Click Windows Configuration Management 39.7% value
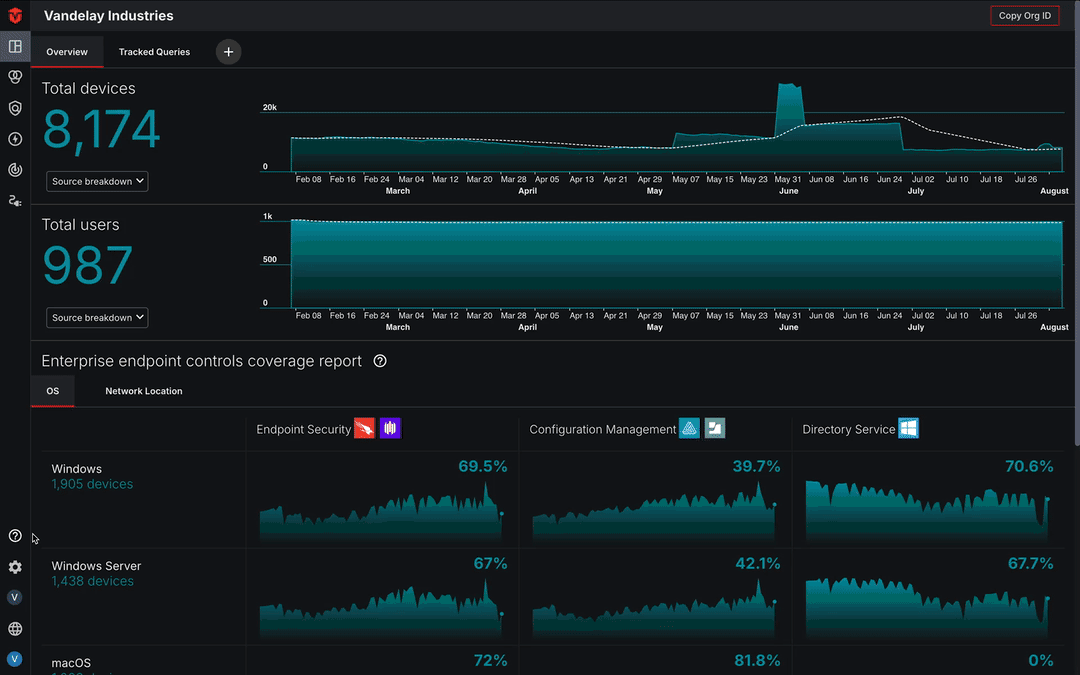Image resolution: width=1080 pixels, height=675 pixels. (756, 466)
